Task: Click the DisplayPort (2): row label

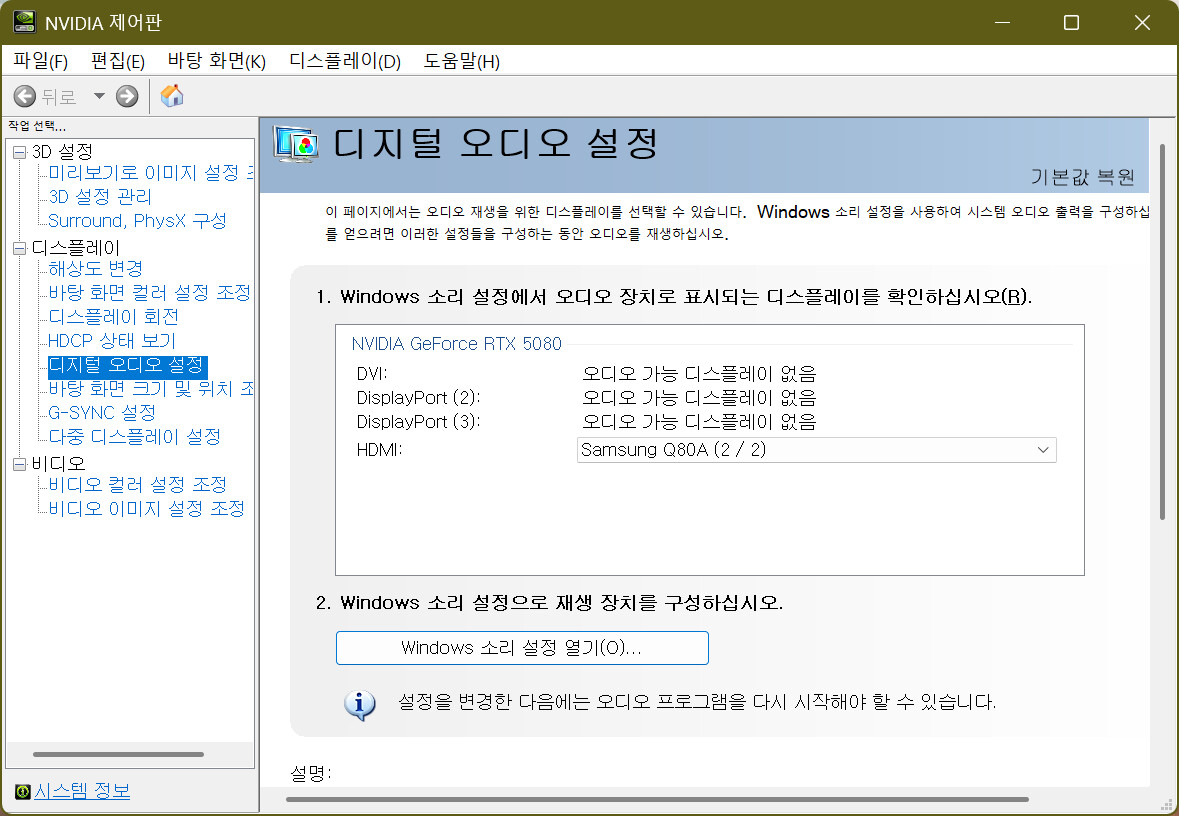Action: [x=418, y=398]
